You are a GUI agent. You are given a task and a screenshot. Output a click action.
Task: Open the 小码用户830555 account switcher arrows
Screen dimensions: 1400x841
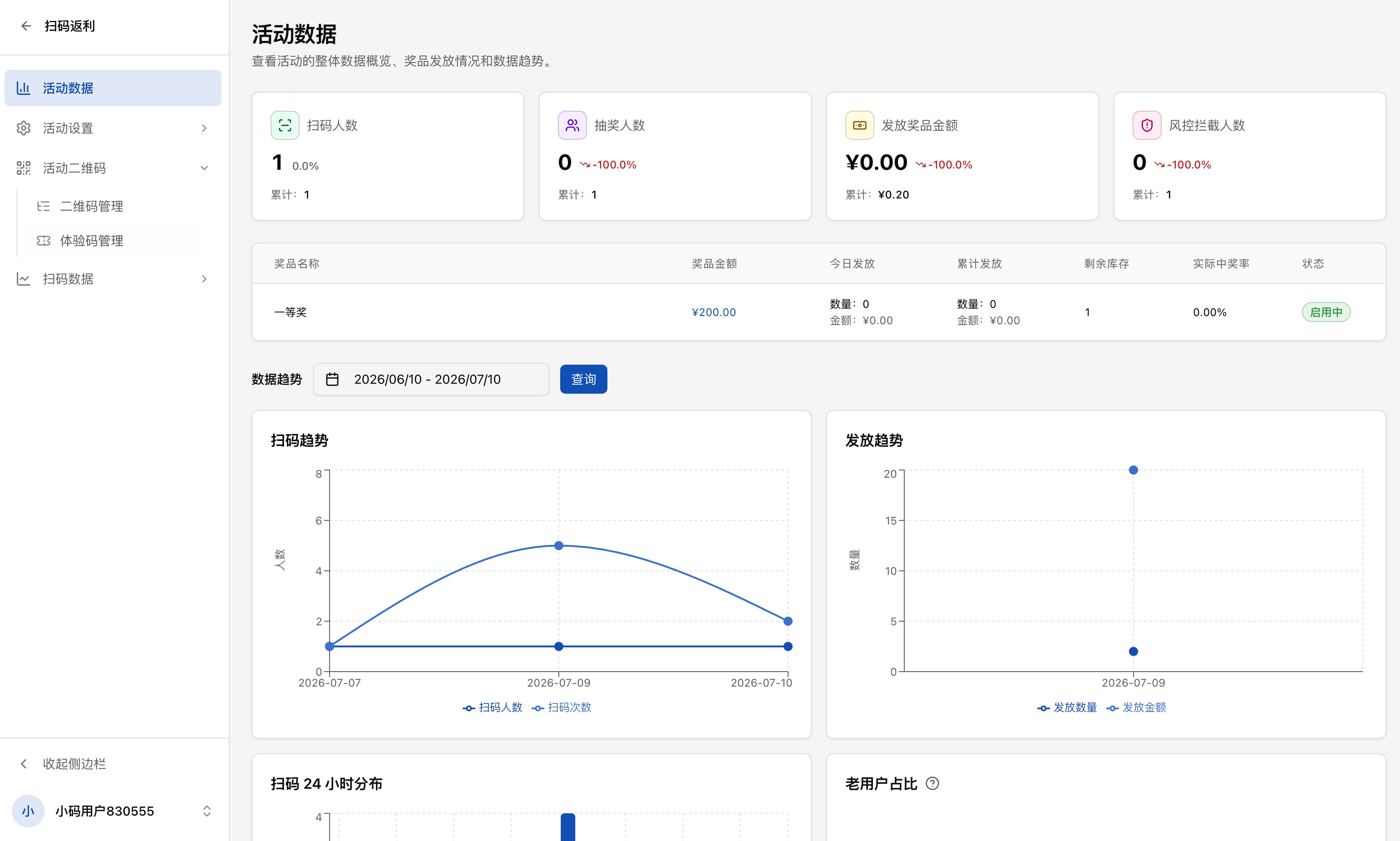[x=207, y=811]
